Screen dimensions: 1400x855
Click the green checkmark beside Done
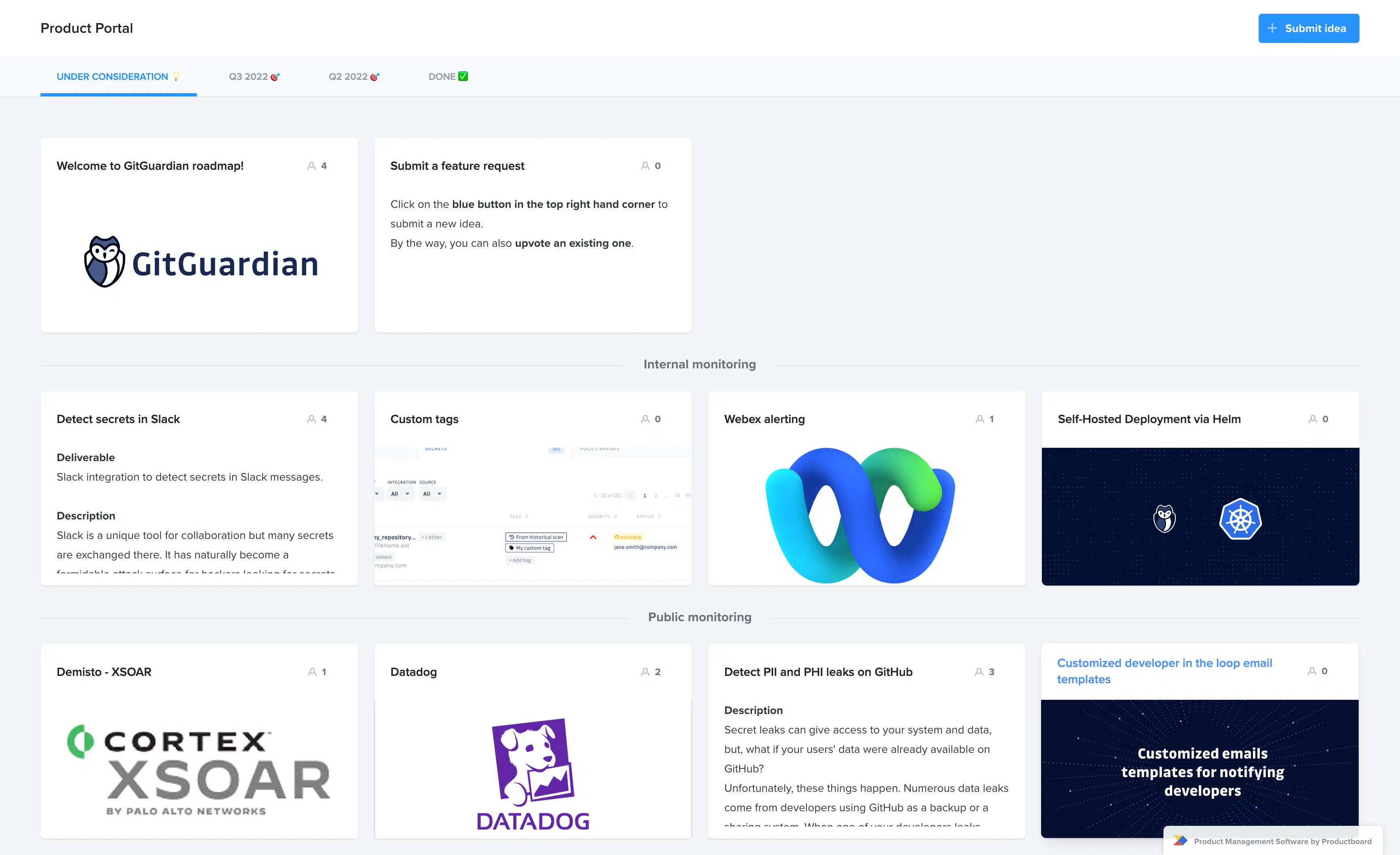[463, 76]
